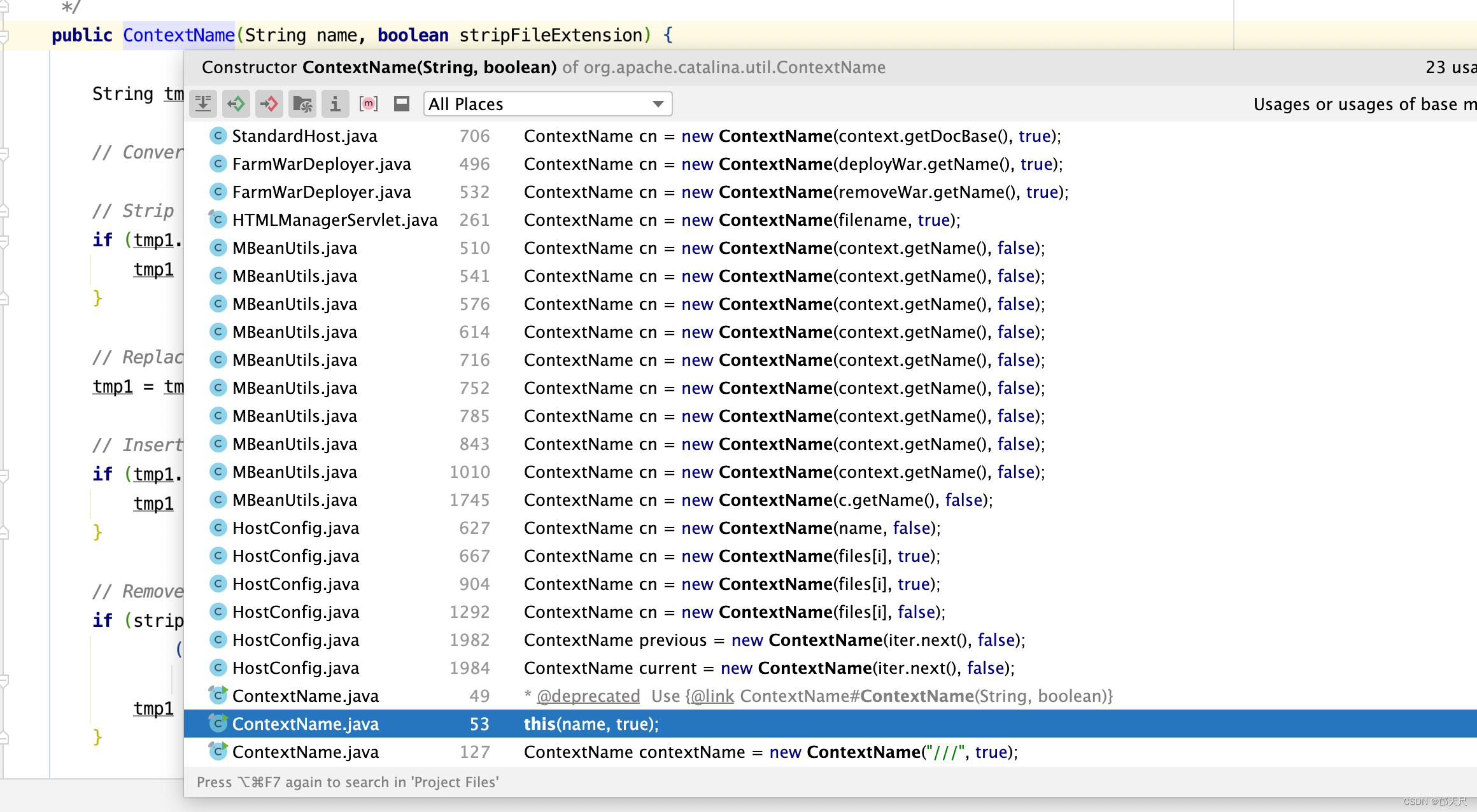1477x812 pixels.
Task: Click the popup title Constructor ContextName(String, boolean)
Action: (x=379, y=67)
